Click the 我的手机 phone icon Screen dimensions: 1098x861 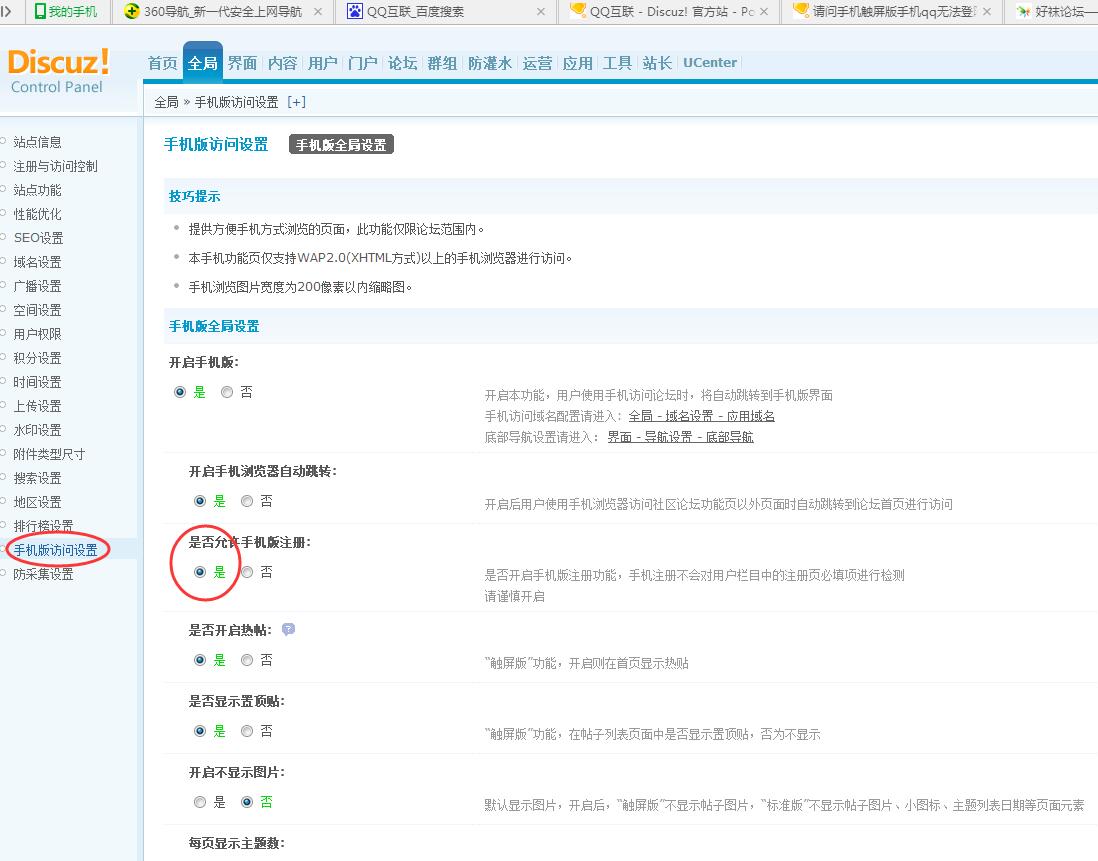[40, 12]
